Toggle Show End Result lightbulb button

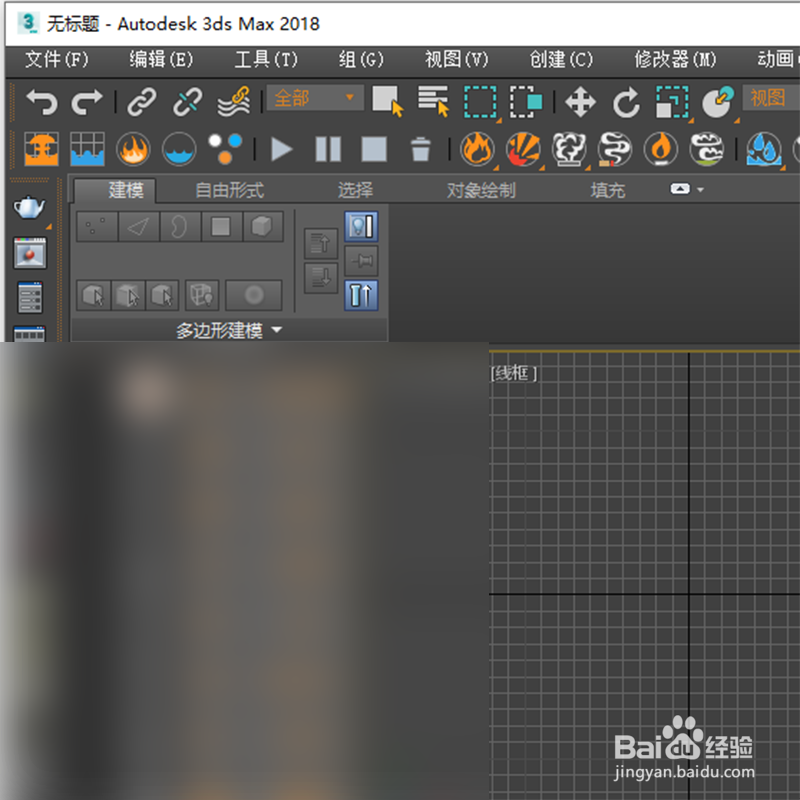click(x=361, y=226)
